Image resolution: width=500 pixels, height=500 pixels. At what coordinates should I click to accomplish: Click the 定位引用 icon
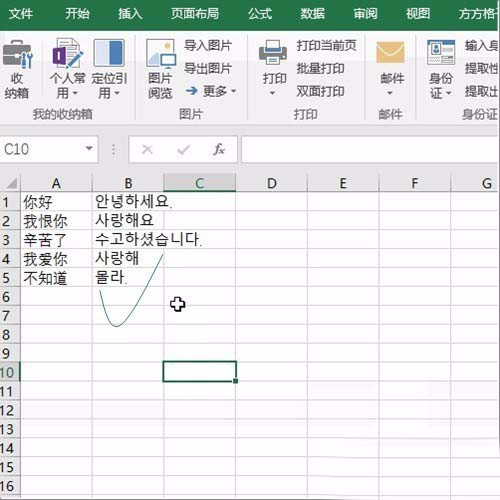click(109, 53)
